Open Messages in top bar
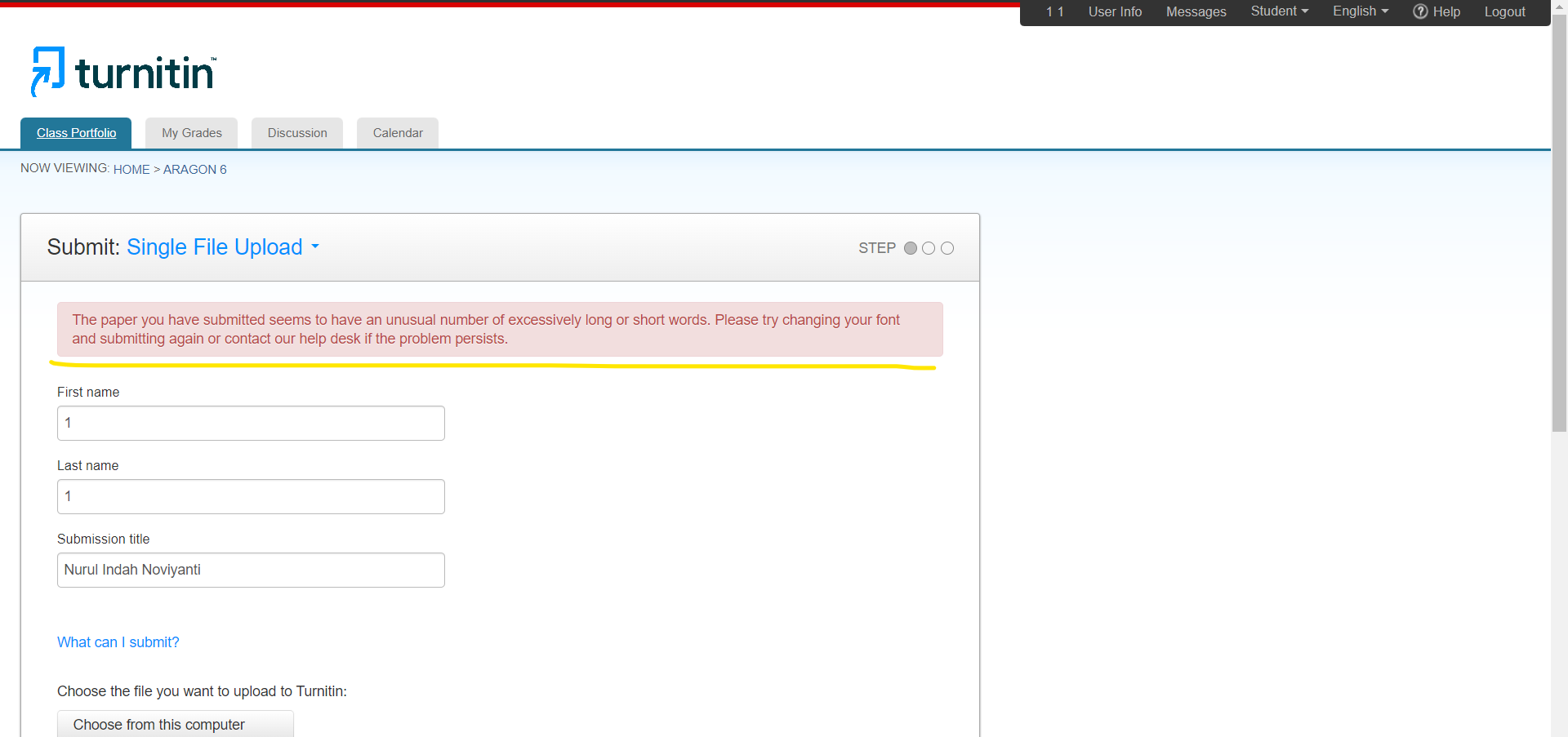Viewport: 1568px width, 737px height. coord(1196,11)
